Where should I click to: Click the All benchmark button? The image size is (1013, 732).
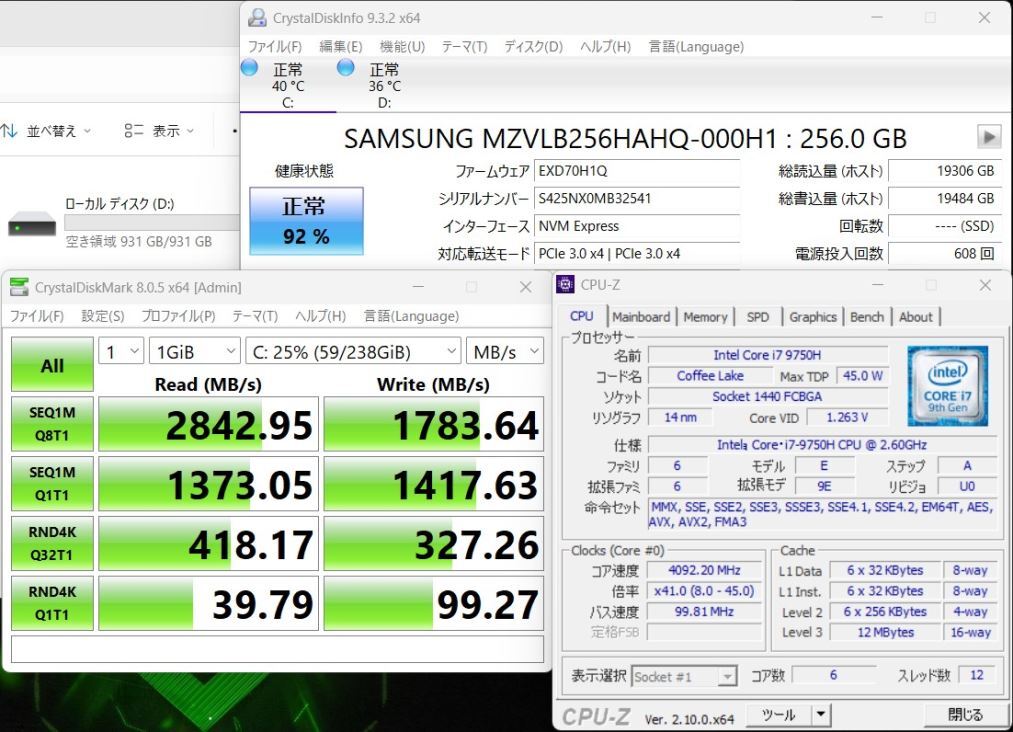click(x=52, y=365)
